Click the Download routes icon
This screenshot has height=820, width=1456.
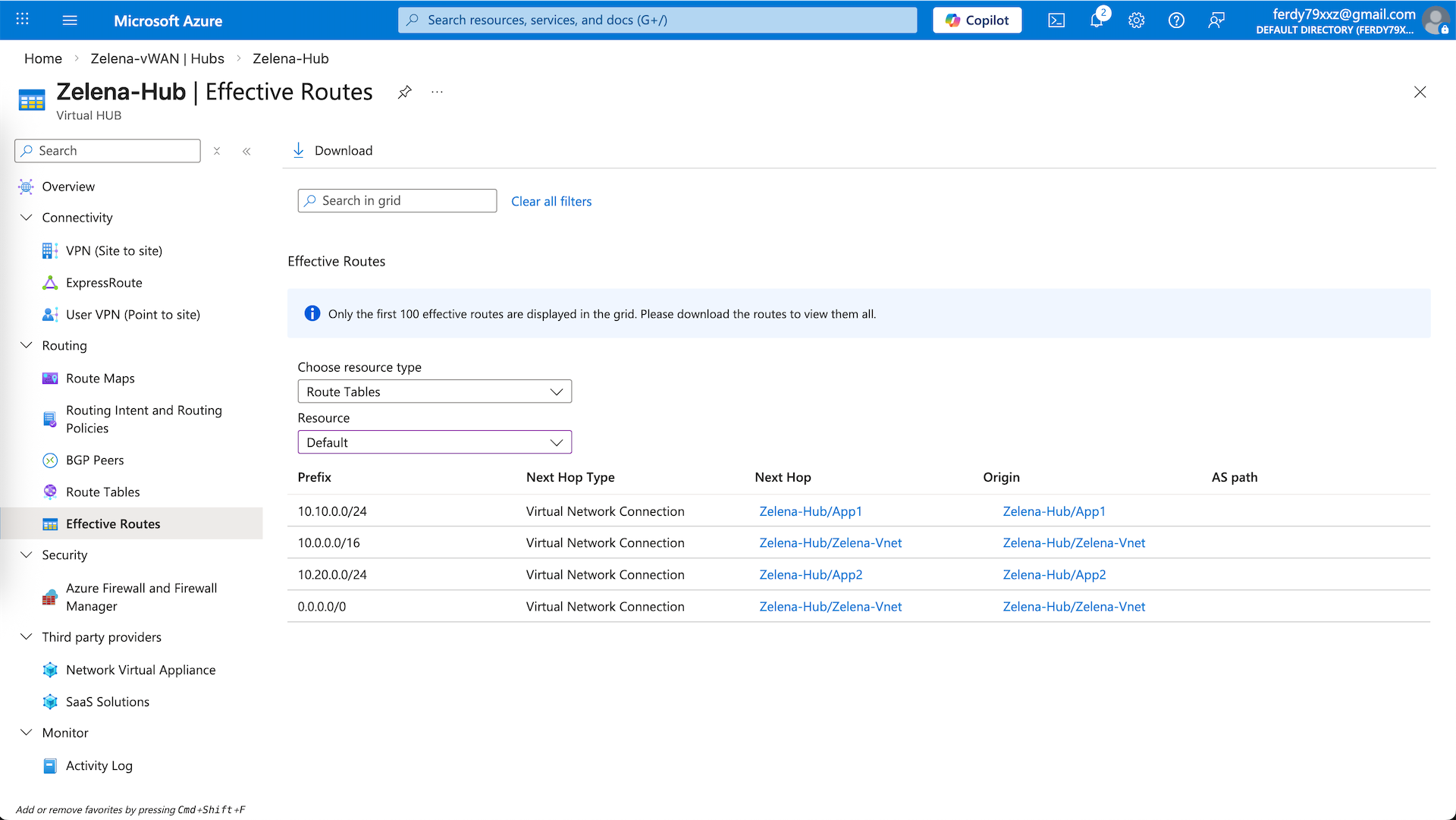pos(299,150)
